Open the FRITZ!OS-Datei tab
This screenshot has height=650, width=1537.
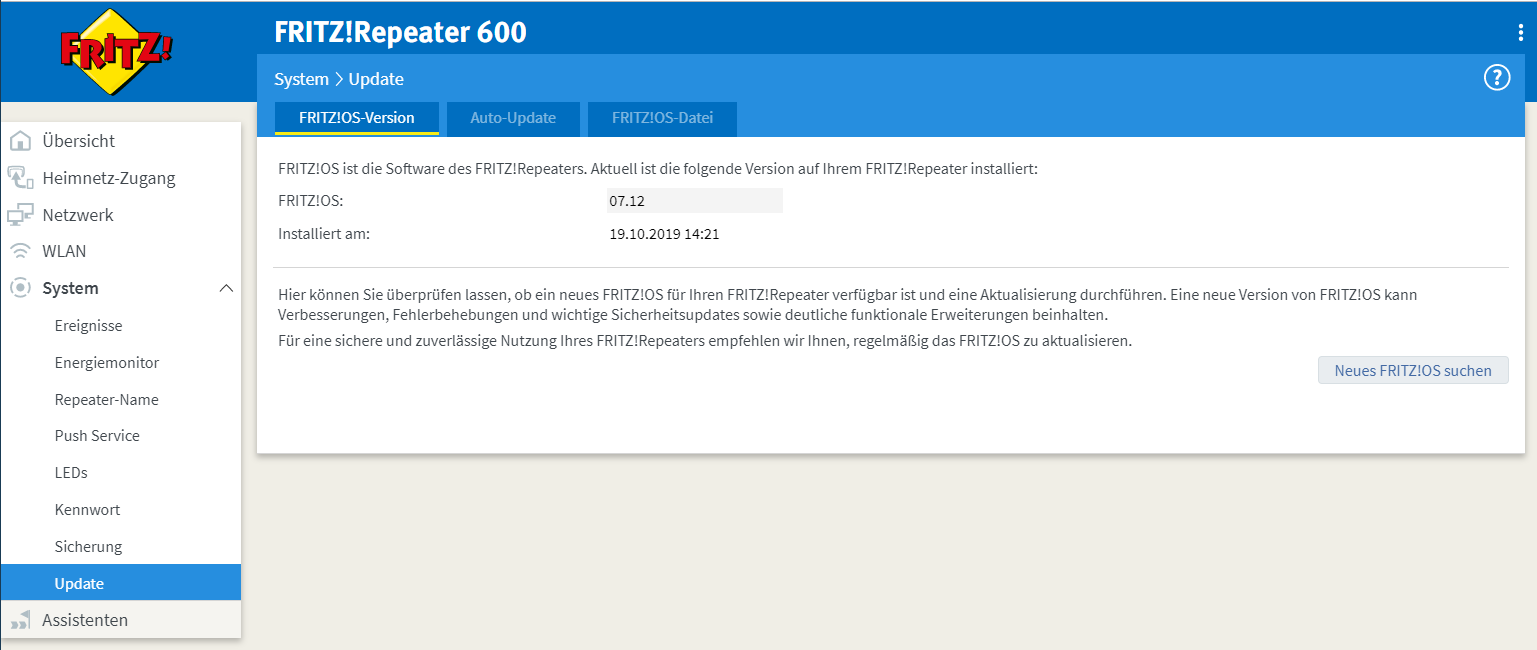[663, 118]
